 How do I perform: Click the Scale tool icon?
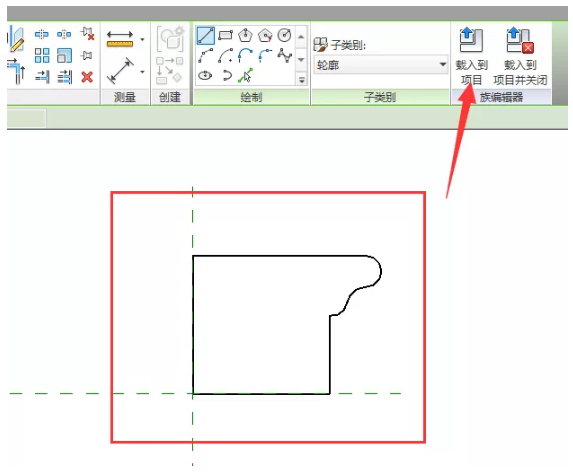[64, 56]
